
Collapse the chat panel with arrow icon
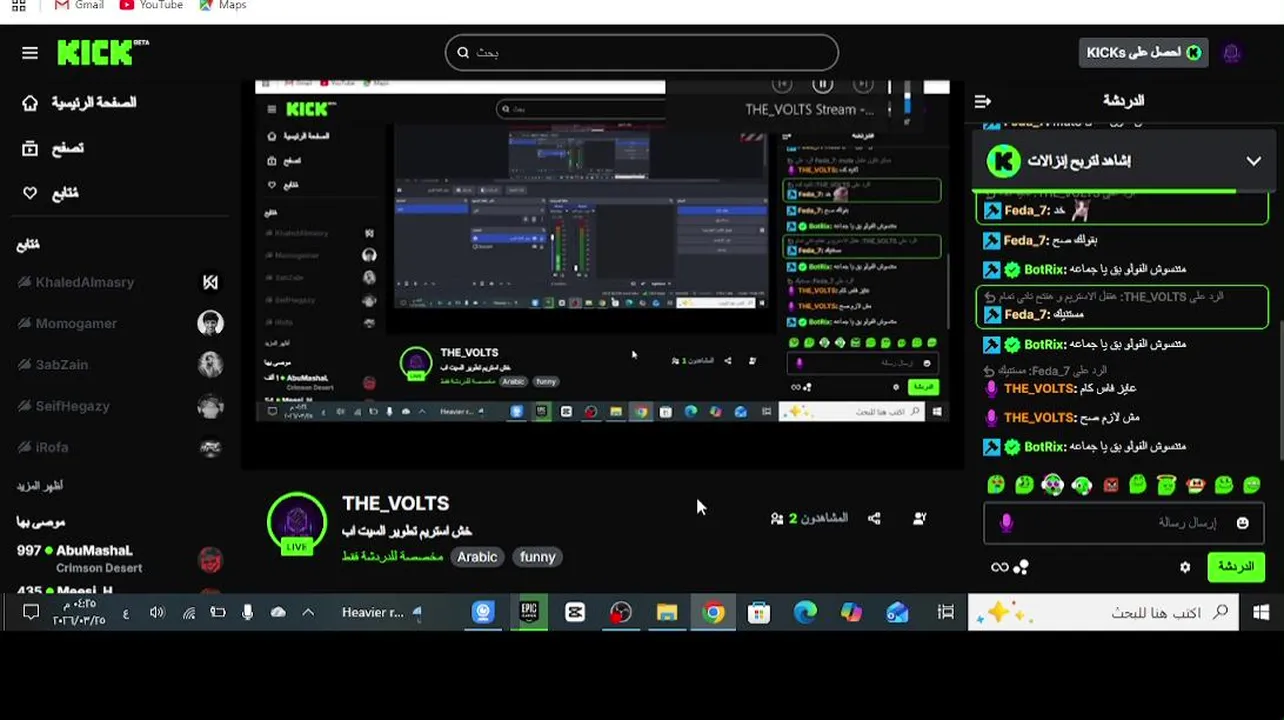click(982, 101)
